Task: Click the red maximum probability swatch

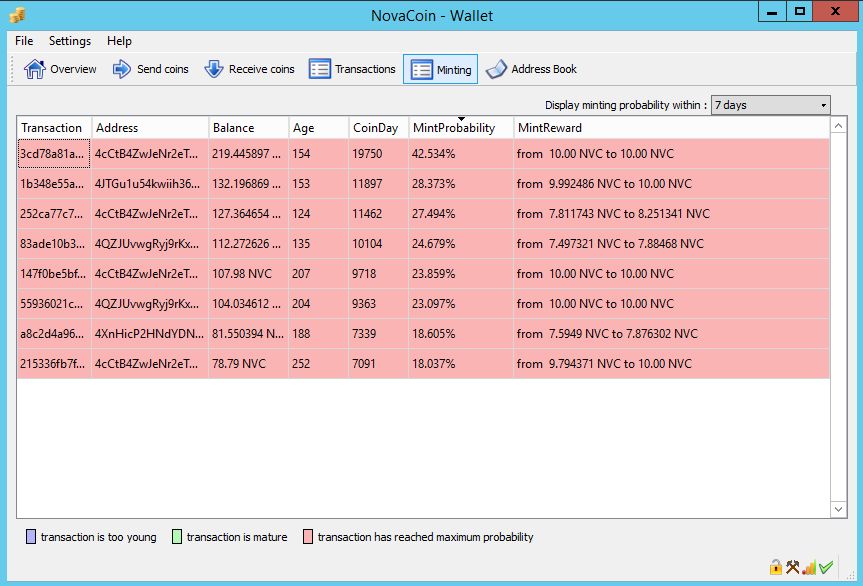Action: 308,536
